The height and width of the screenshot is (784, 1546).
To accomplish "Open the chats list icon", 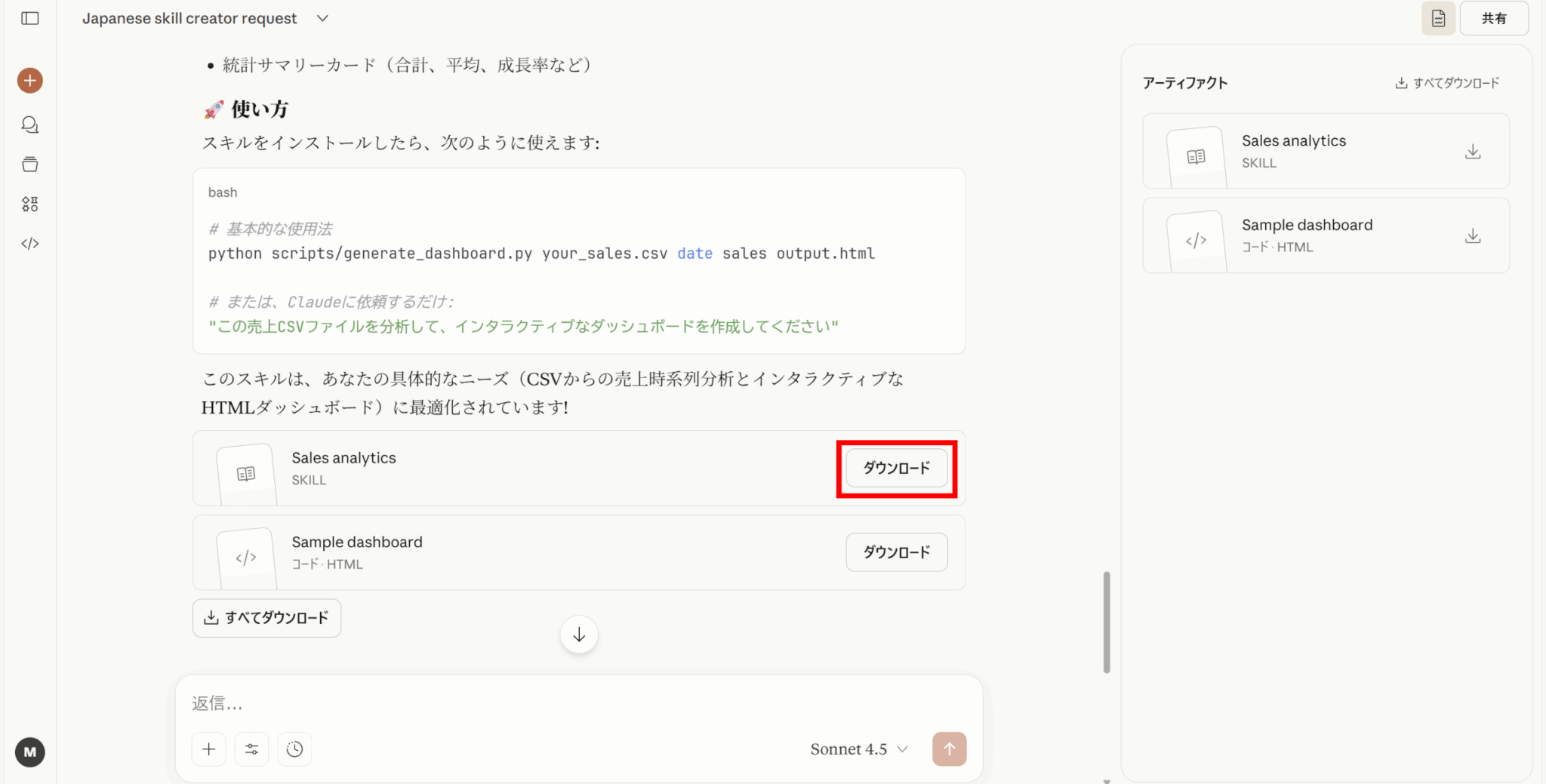I will click(x=30, y=125).
